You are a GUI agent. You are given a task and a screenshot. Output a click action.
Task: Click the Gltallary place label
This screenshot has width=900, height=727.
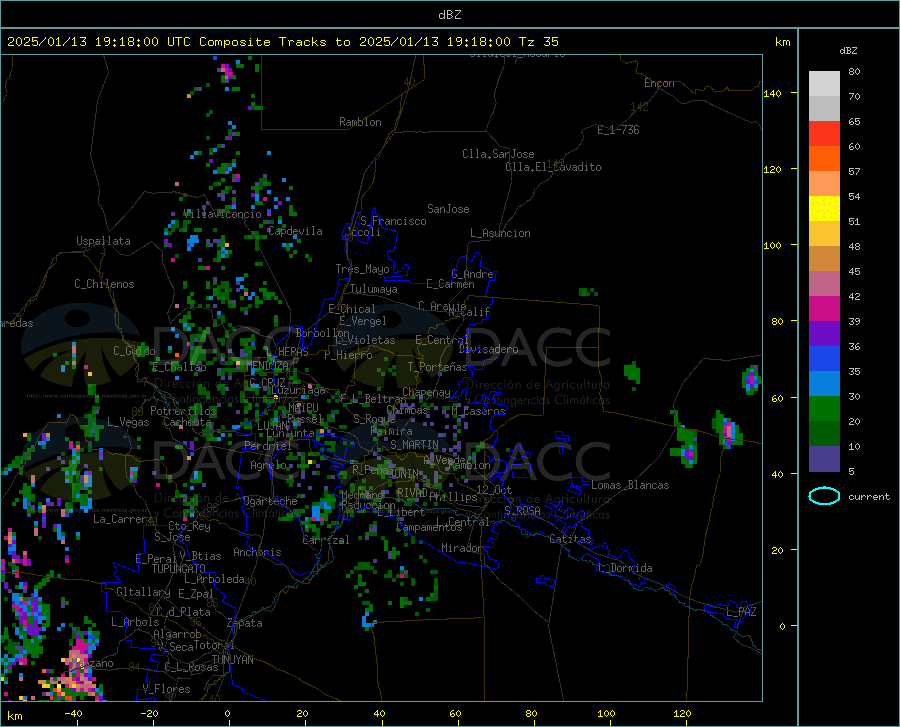coord(143,592)
